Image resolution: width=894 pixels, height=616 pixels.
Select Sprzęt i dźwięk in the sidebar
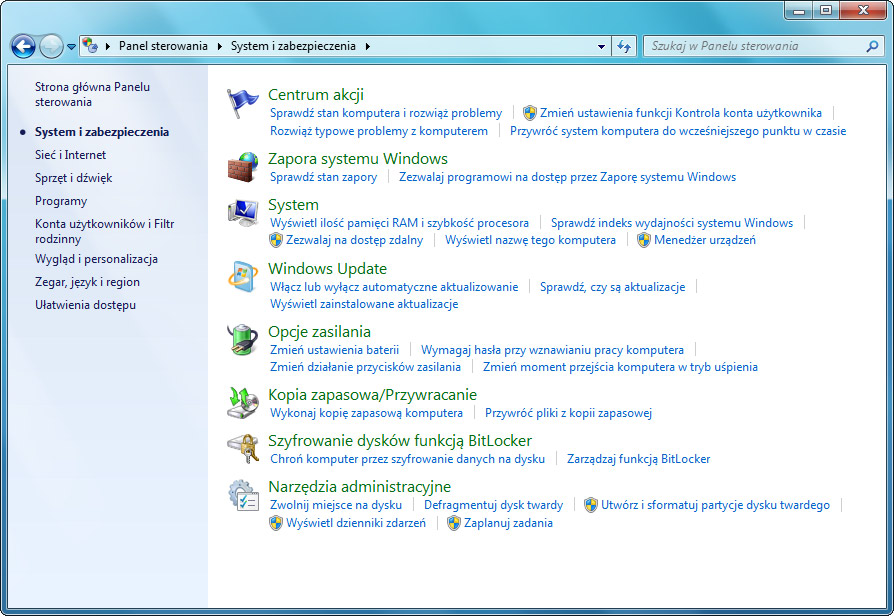pyautogui.click(x=74, y=178)
